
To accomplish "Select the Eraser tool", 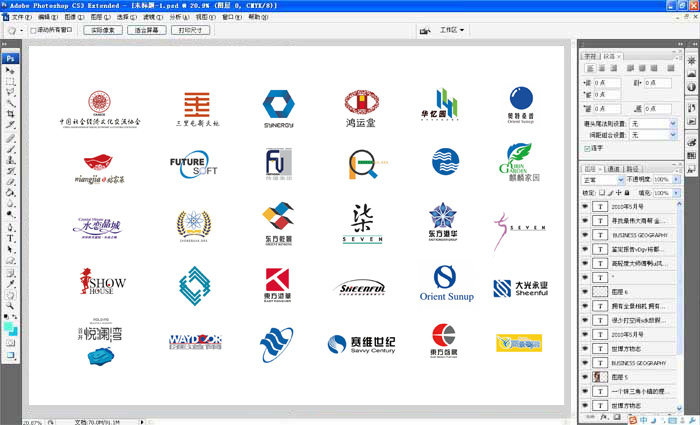I will pyautogui.click(x=10, y=182).
